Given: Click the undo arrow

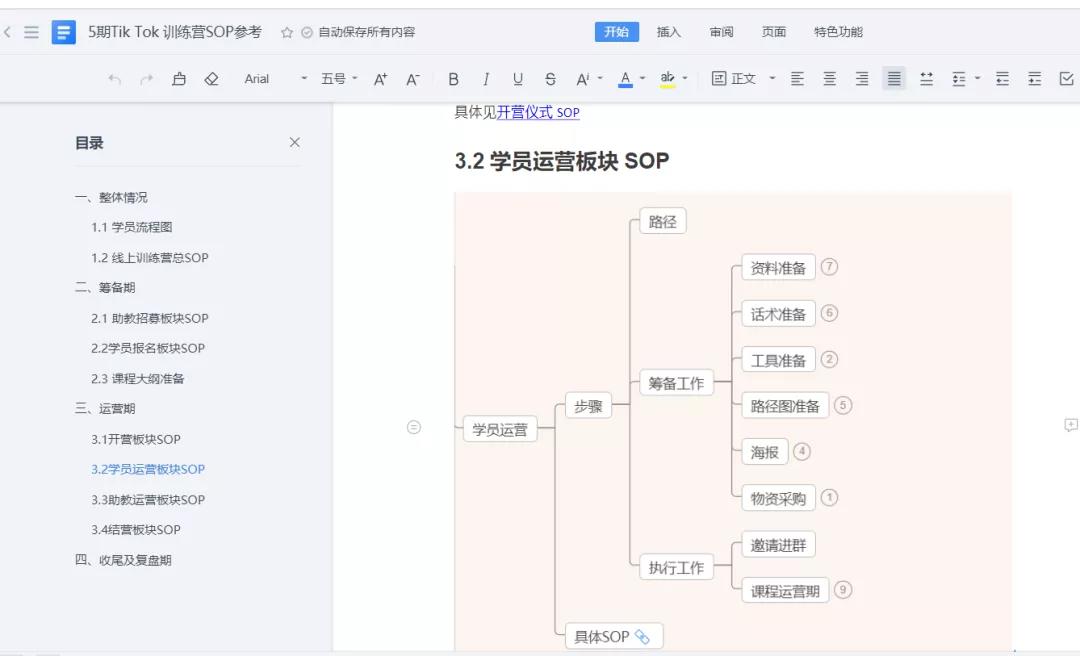Looking at the screenshot, I should (115, 79).
